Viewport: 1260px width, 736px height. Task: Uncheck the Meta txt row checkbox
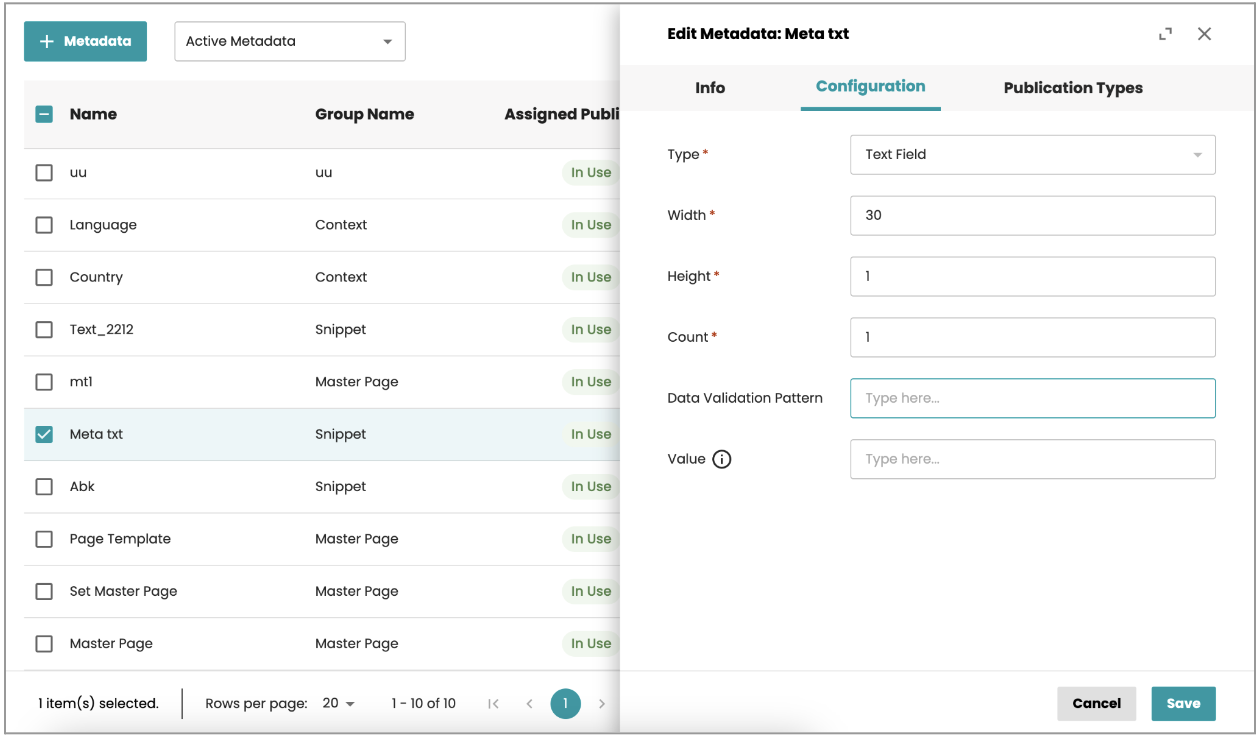point(44,434)
